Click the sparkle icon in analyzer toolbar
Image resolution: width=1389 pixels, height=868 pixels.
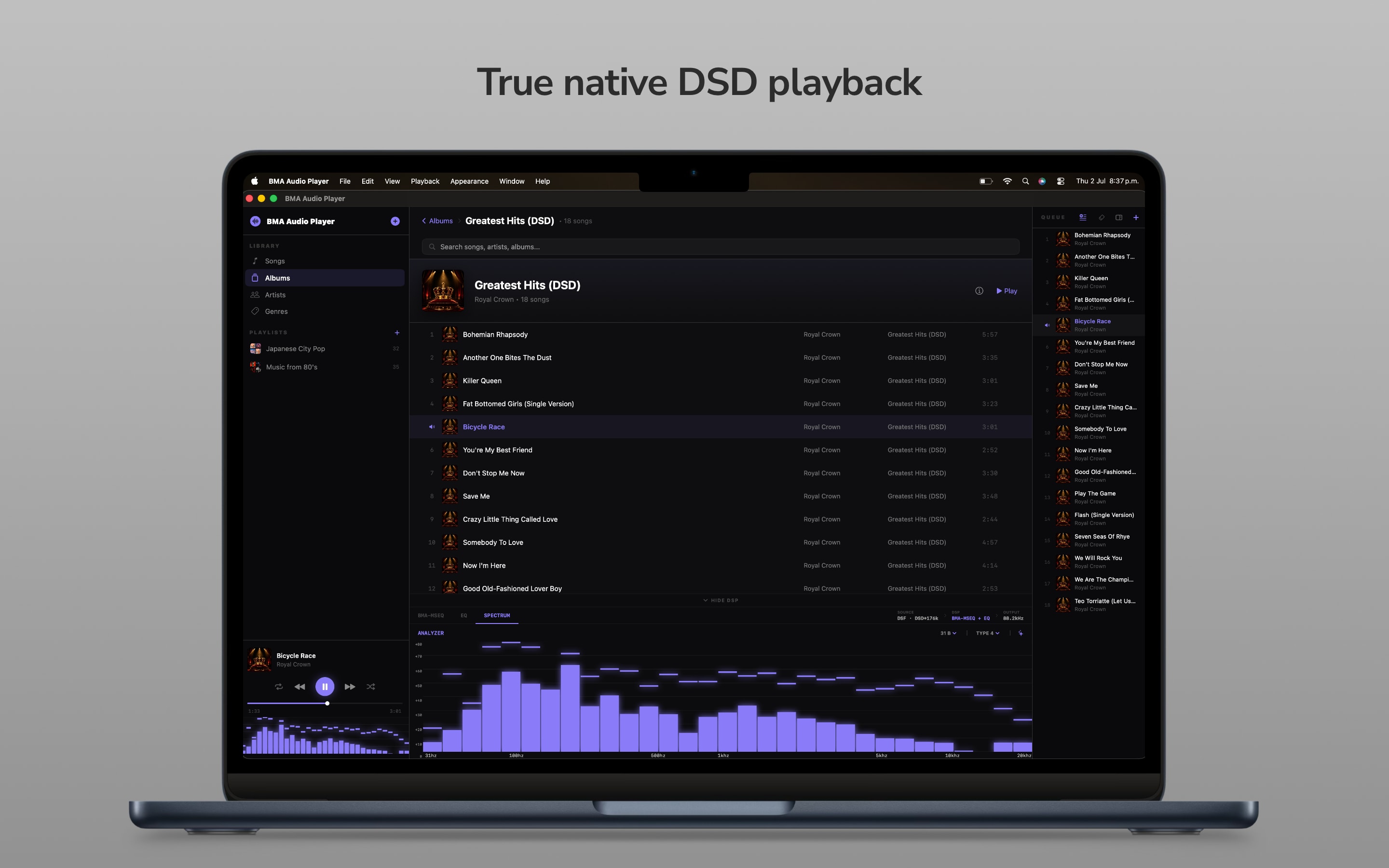tap(1021, 633)
